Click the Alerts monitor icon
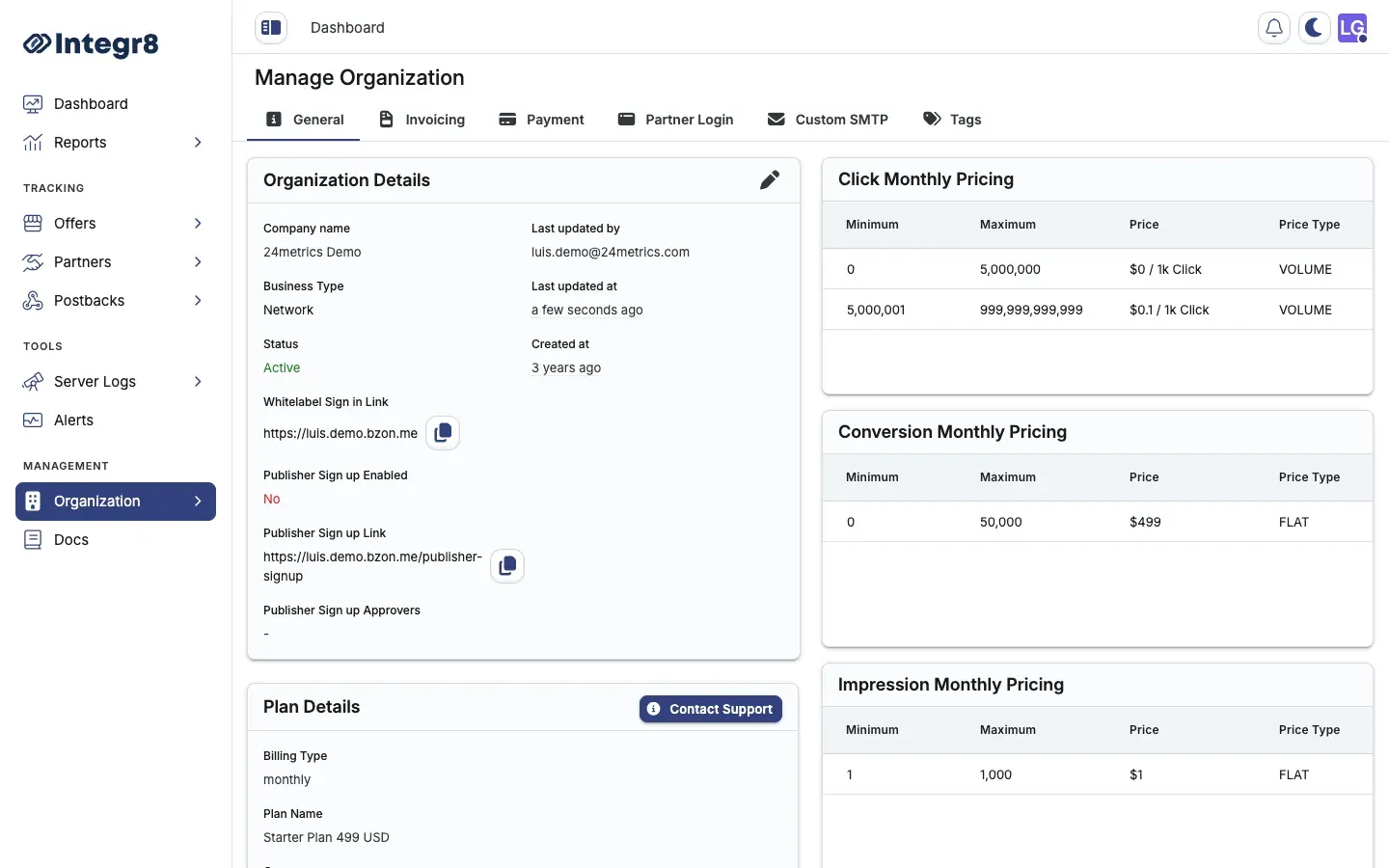Image resolution: width=1389 pixels, height=868 pixels. (33, 420)
